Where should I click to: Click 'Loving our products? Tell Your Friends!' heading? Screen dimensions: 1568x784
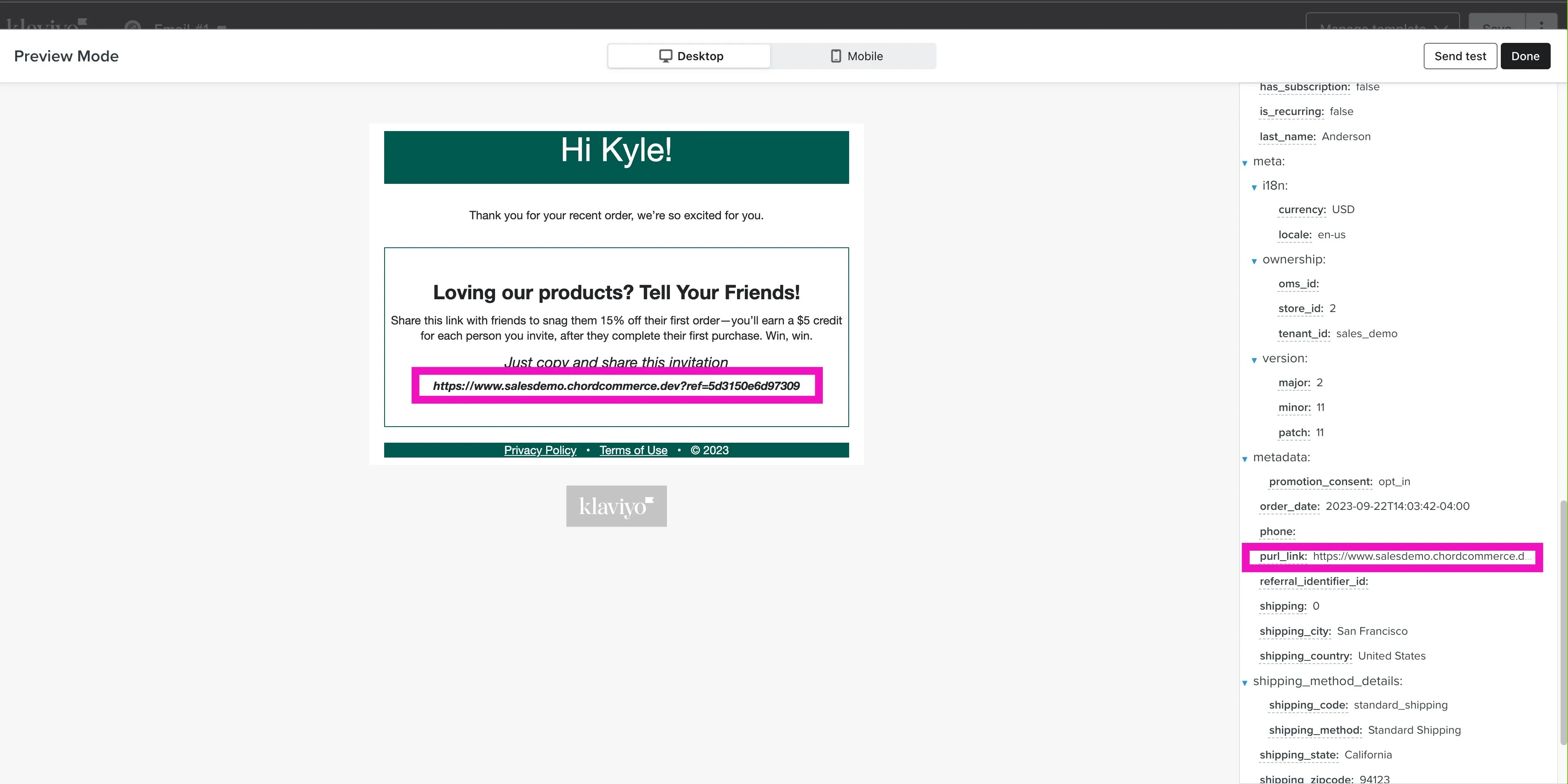616,292
